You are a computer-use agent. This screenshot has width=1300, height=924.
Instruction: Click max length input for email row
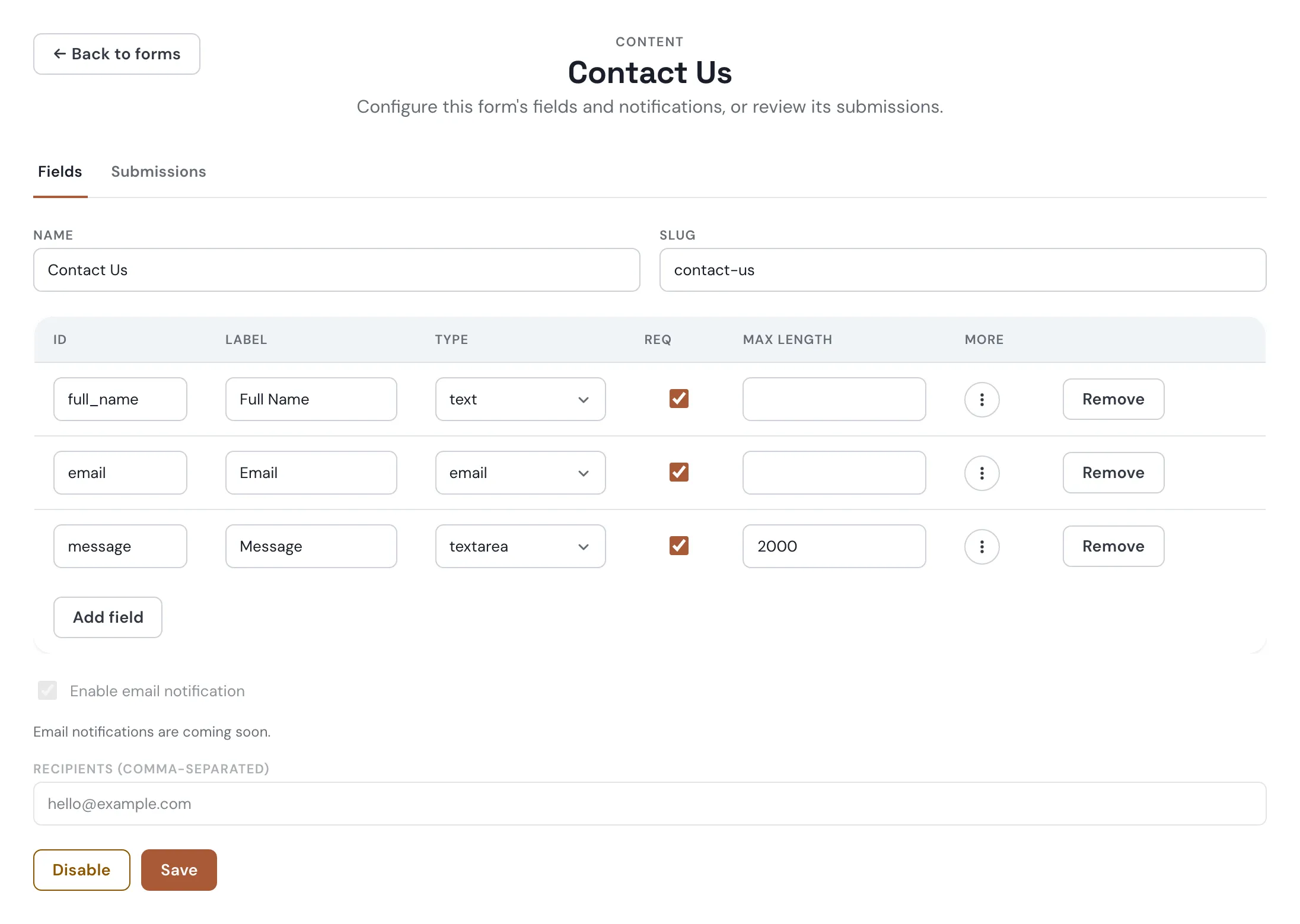point(834,473)
